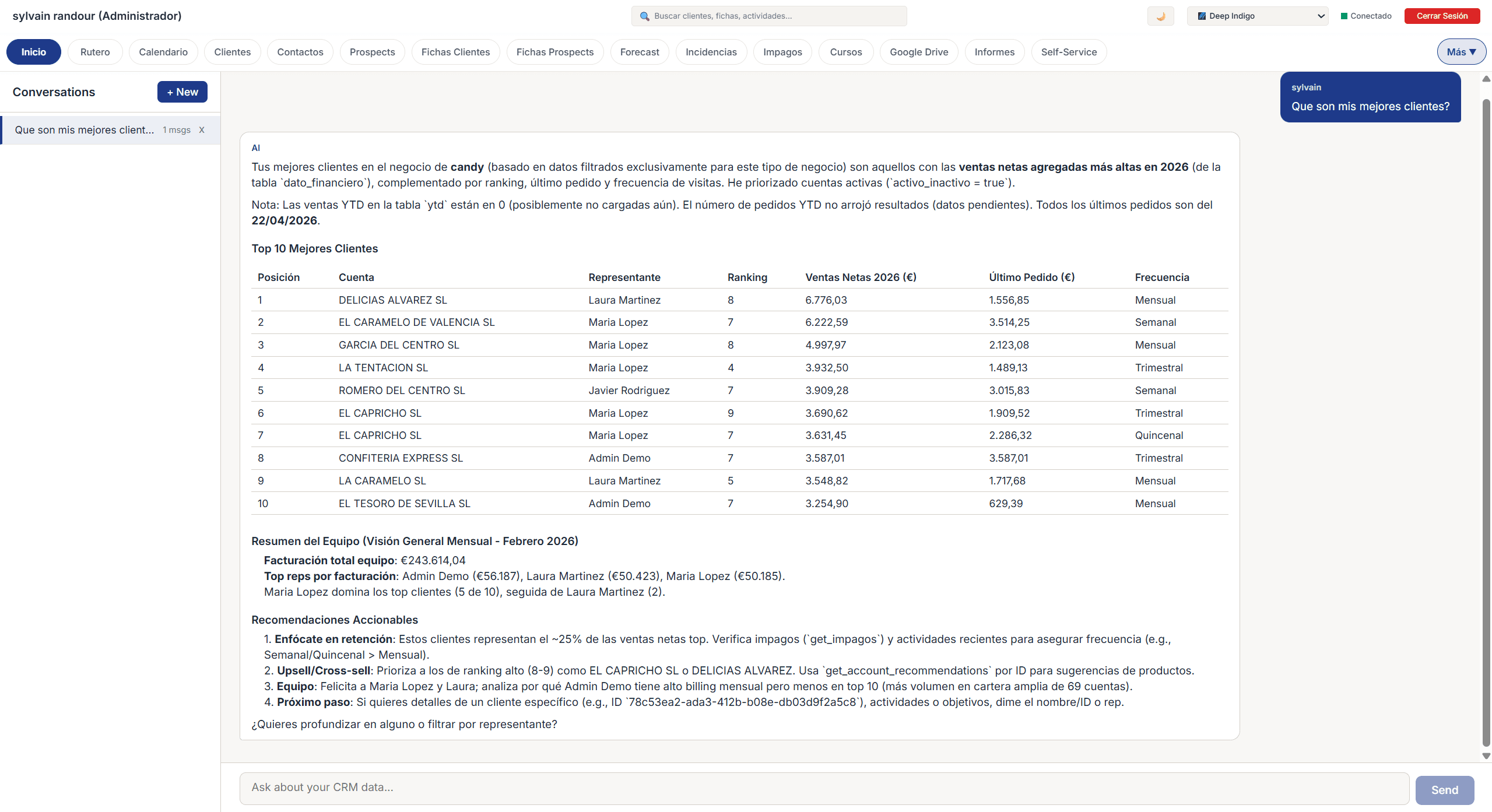The width and height of the screenshot is (1492, 812).
Task: Open the Google Drive tab
Action: 918,51
